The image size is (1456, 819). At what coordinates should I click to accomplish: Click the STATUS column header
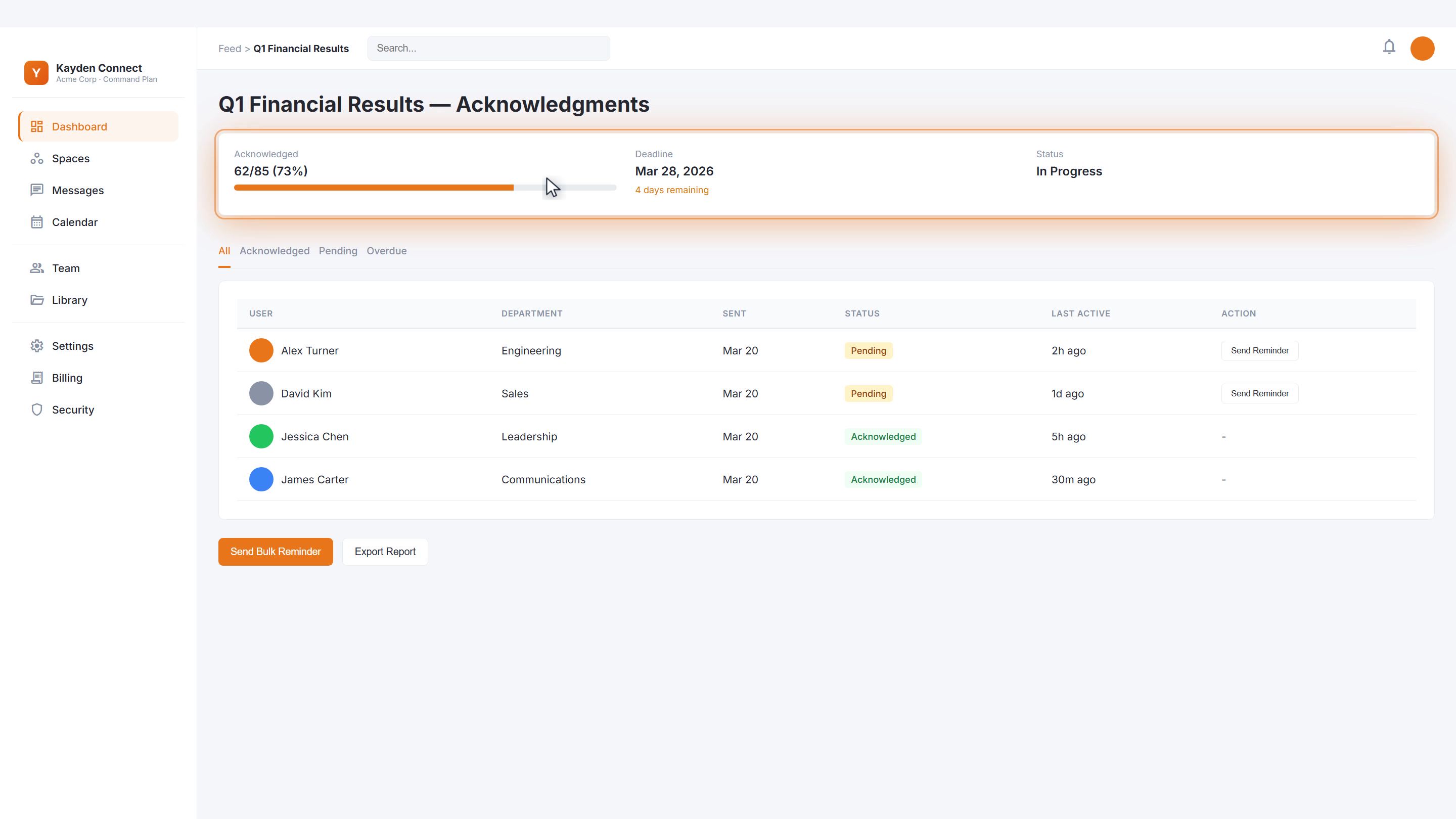862,313
